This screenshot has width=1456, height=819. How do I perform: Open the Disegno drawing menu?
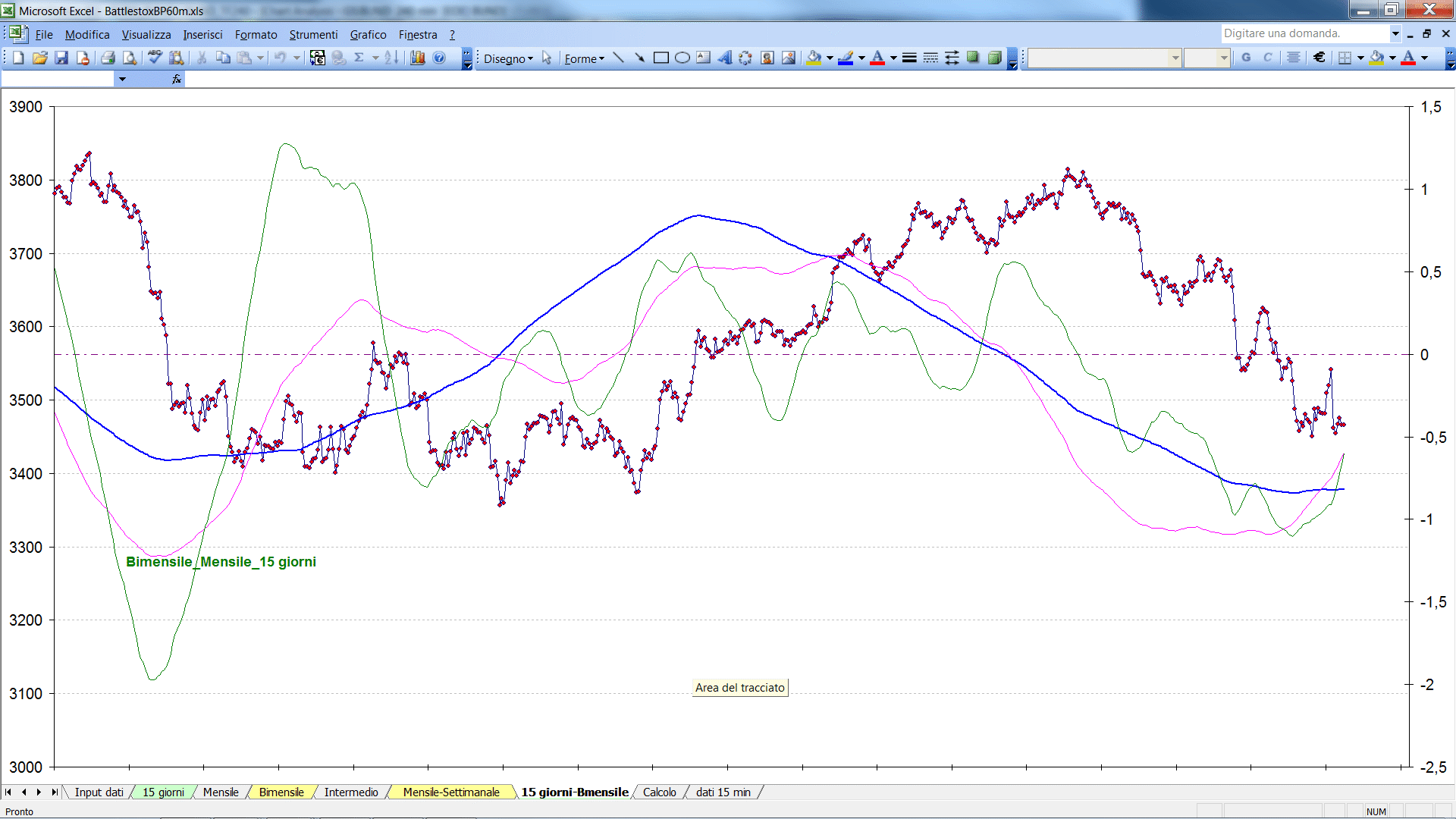tap(508, 58)
